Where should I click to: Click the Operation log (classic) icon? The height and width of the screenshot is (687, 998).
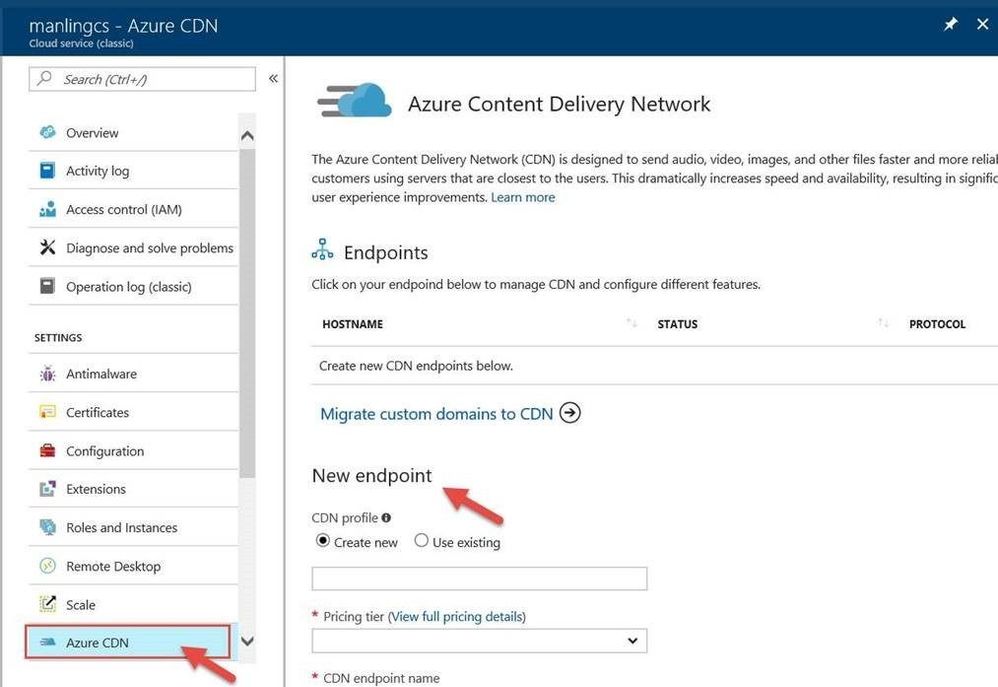pos(48,286)
